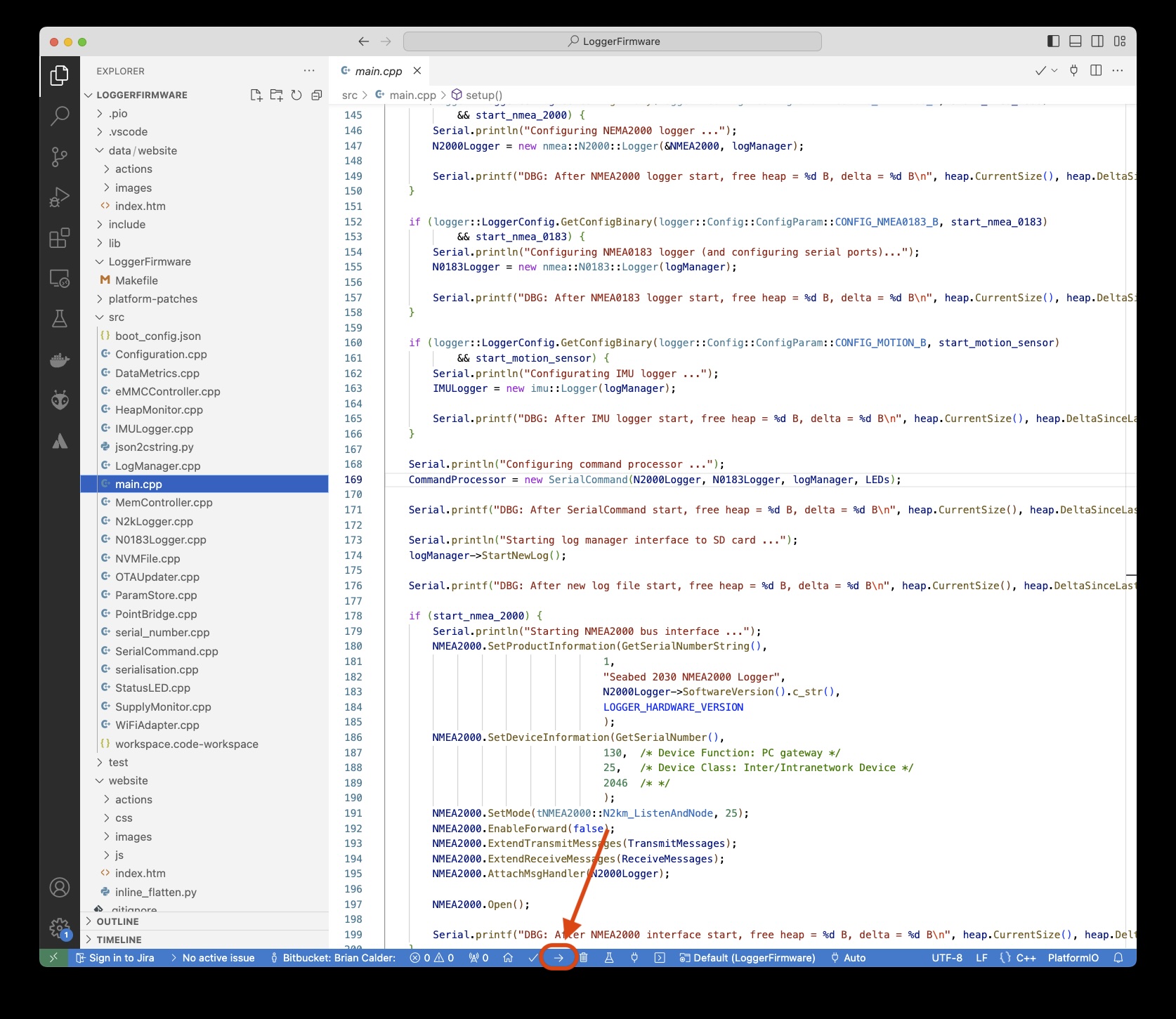
Task: Click the LoggerFirmware command center search box
Action: tap(613, 41)
